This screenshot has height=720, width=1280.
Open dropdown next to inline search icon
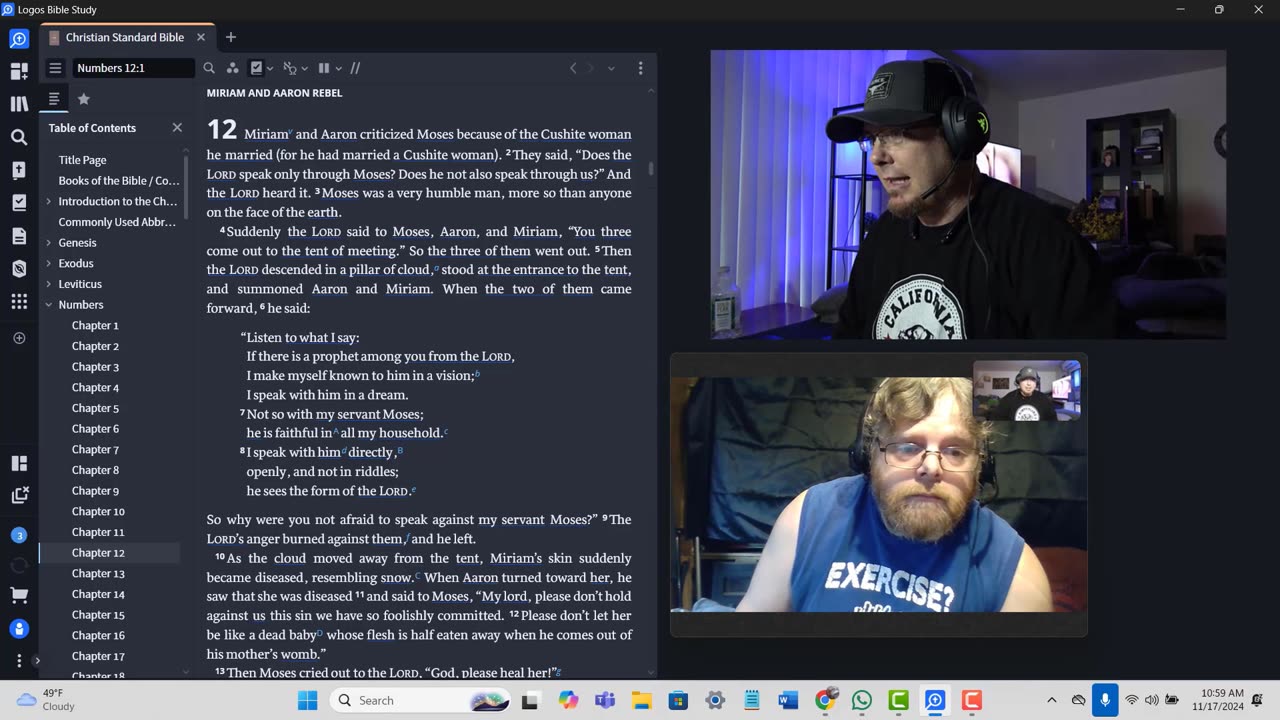point(304,68)
